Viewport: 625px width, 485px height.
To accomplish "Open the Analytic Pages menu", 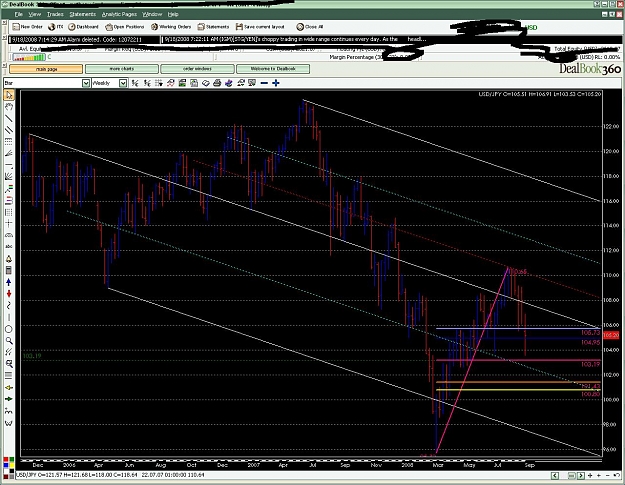I will click(119, 14).
